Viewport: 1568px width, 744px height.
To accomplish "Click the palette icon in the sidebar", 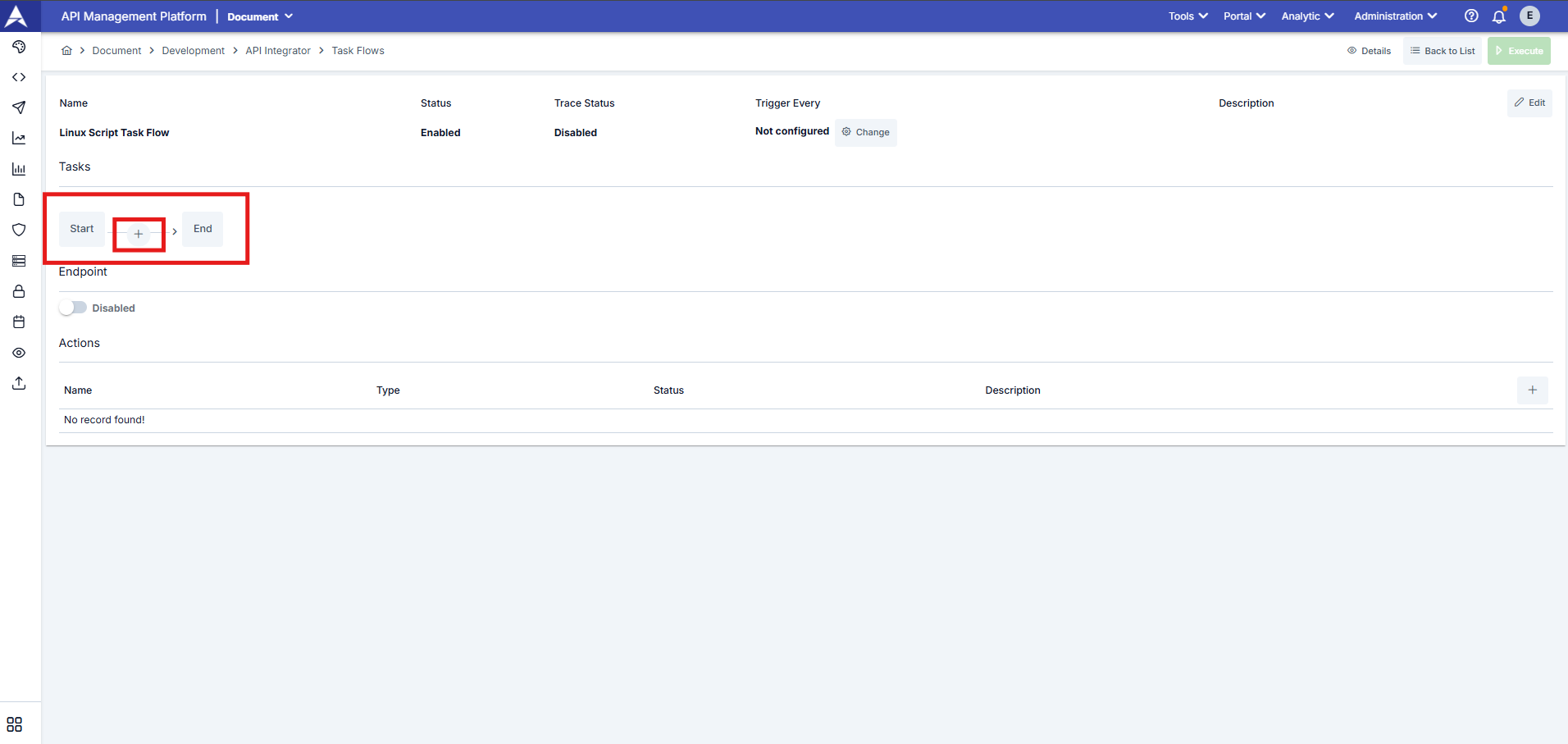I will pyautogui.click(x=19, y=47).
